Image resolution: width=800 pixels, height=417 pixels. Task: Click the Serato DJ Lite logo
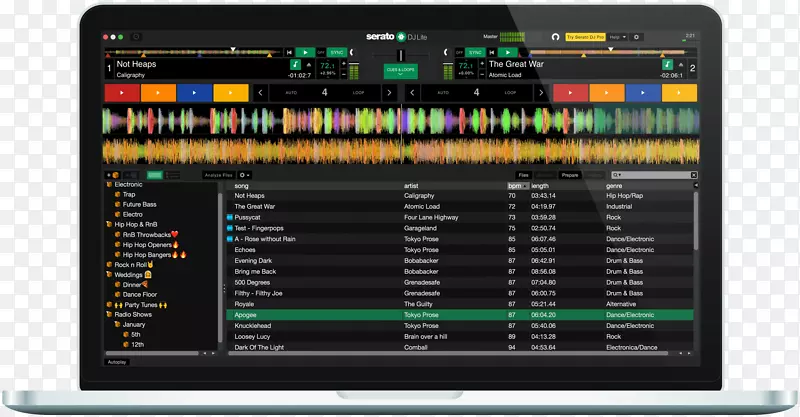(x=396, y=37)
